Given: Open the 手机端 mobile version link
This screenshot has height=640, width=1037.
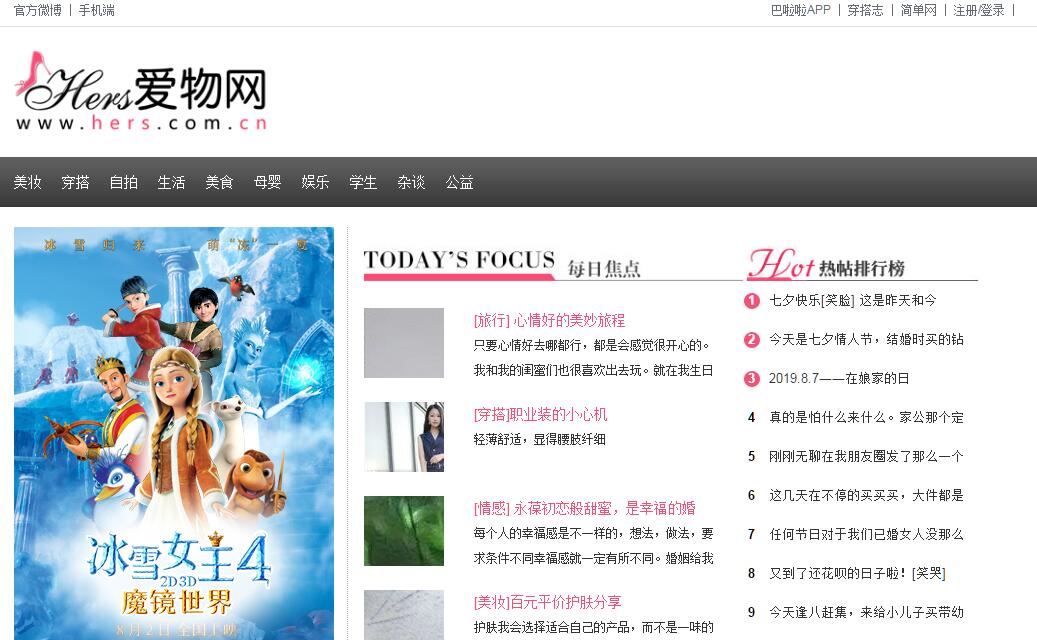Looking at the screenshot, I should 97,10.
